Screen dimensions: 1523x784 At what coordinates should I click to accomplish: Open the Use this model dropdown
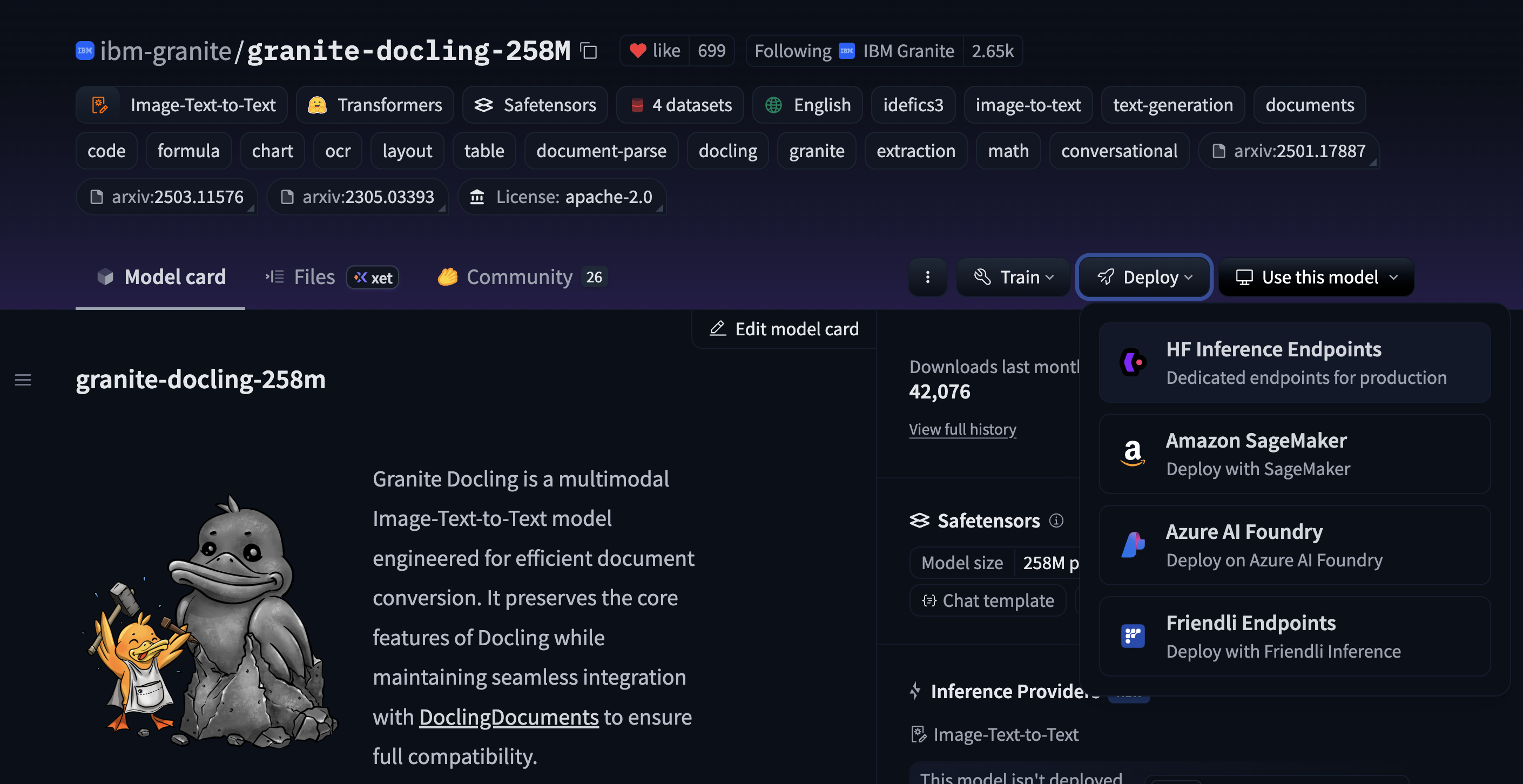[1316, 276]
